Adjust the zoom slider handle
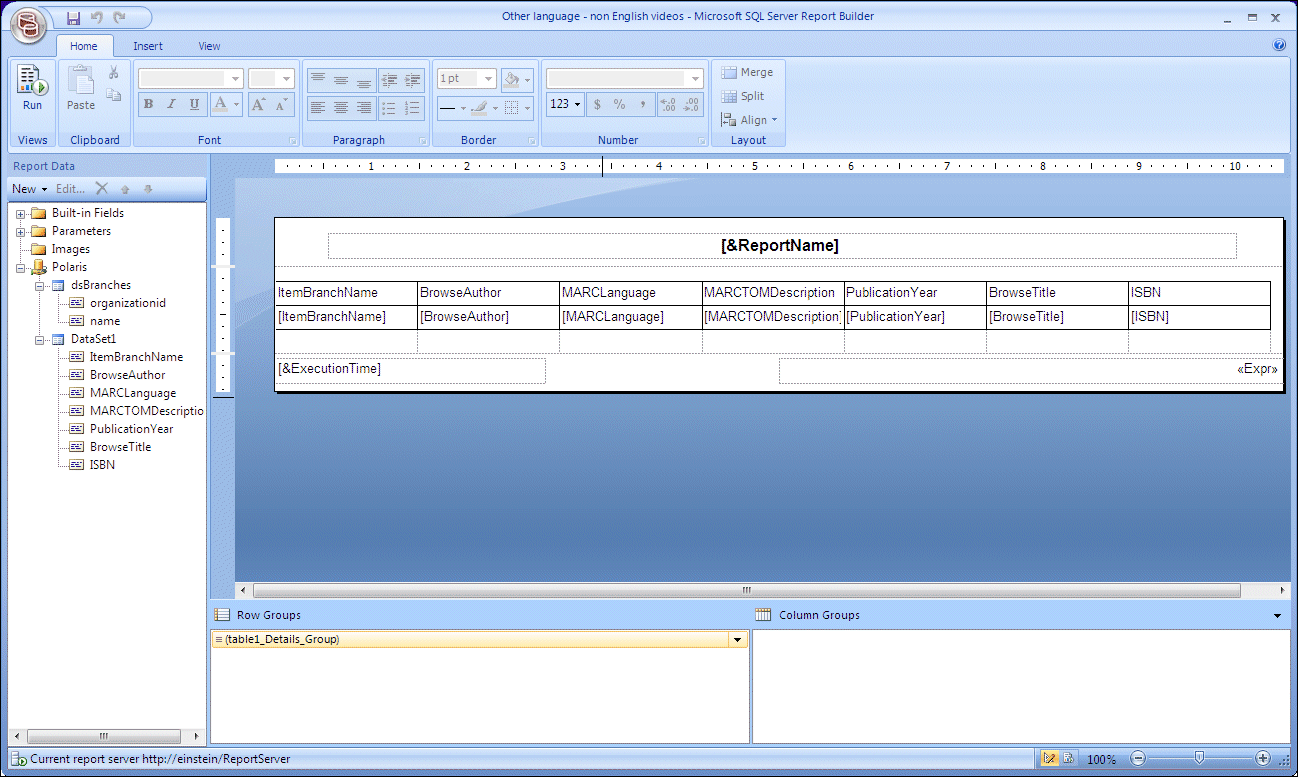Screen dimensions: 1298x777 [1199, 758]
